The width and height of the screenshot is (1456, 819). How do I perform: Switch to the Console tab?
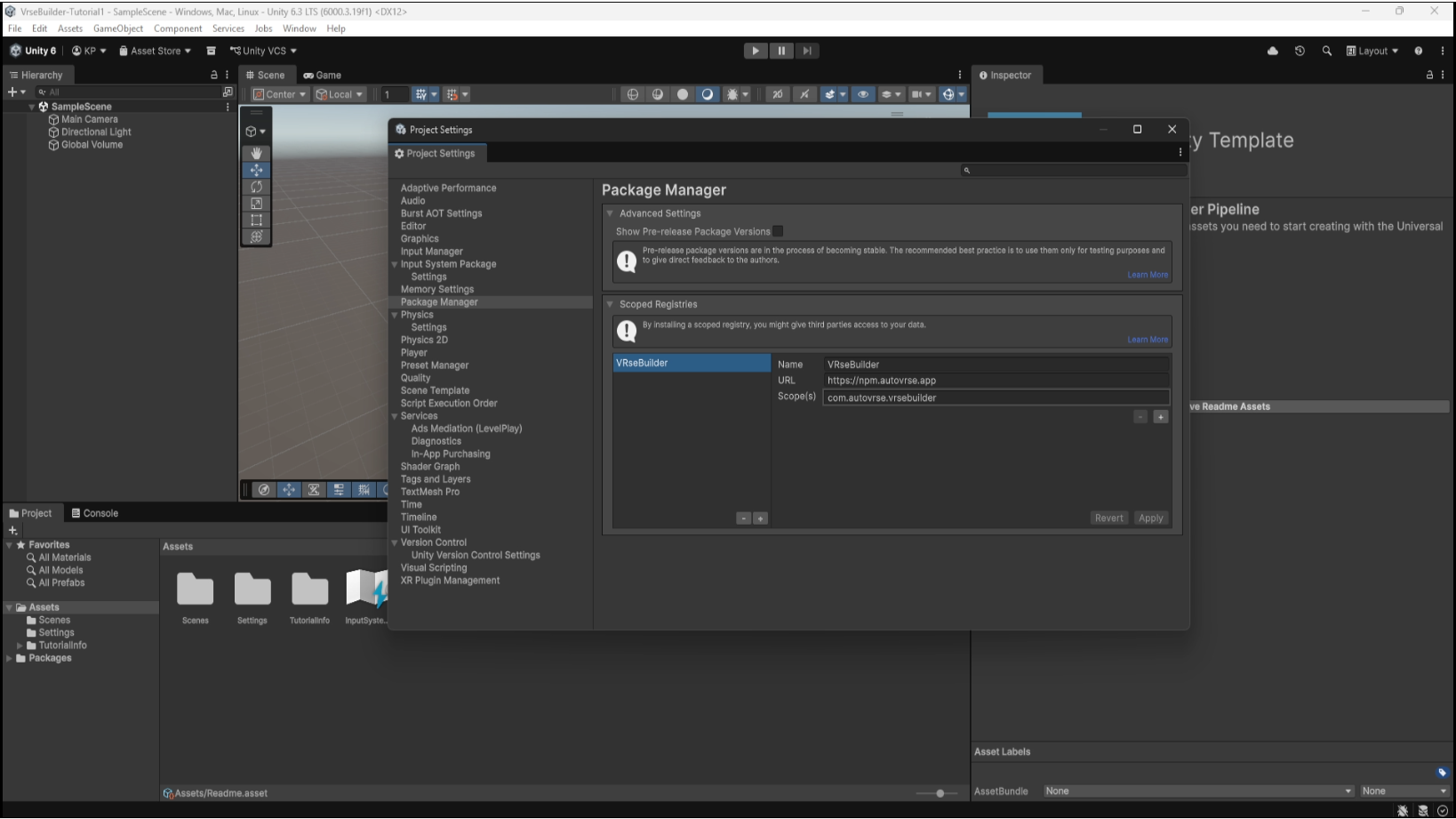[95, 513]
